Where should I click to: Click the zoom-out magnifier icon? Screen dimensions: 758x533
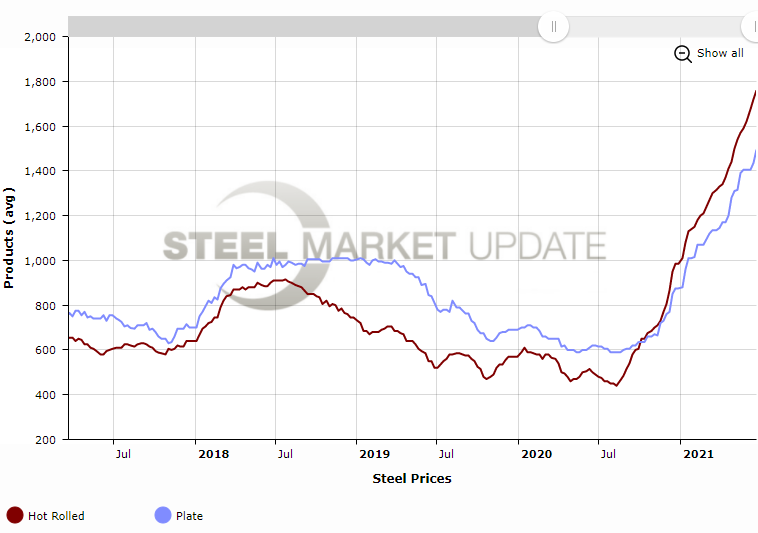coord(683,54)
